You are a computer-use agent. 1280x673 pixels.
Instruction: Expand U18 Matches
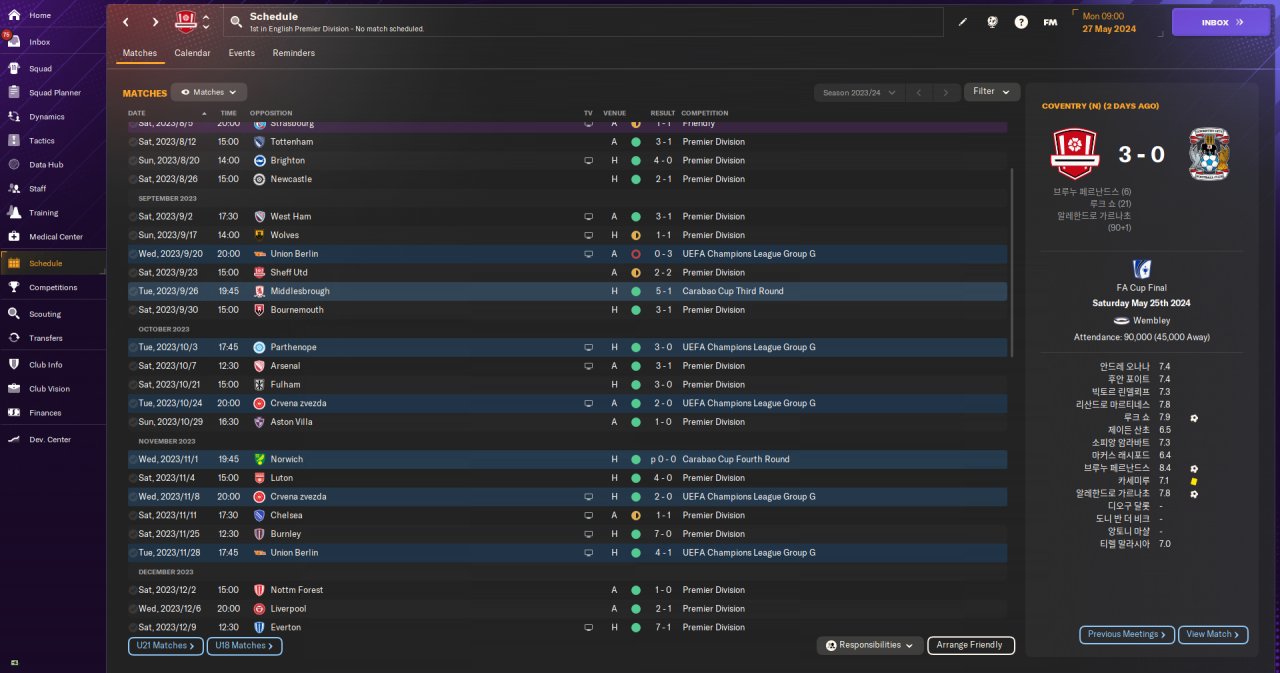pos(244,646)
